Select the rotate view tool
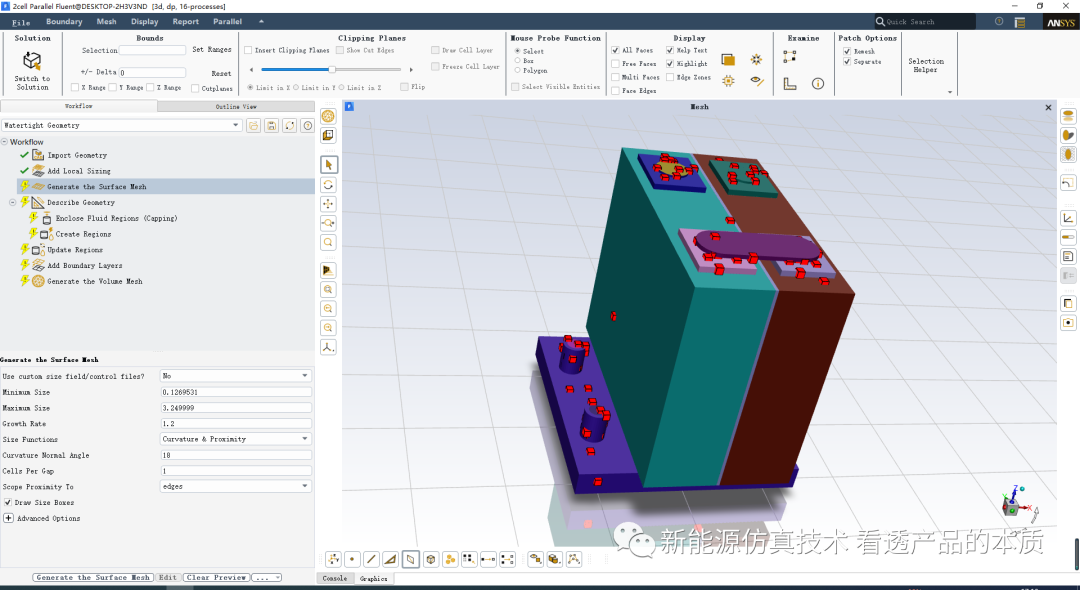The height and width of the screenshot is (590, 1080). point(329,185)
